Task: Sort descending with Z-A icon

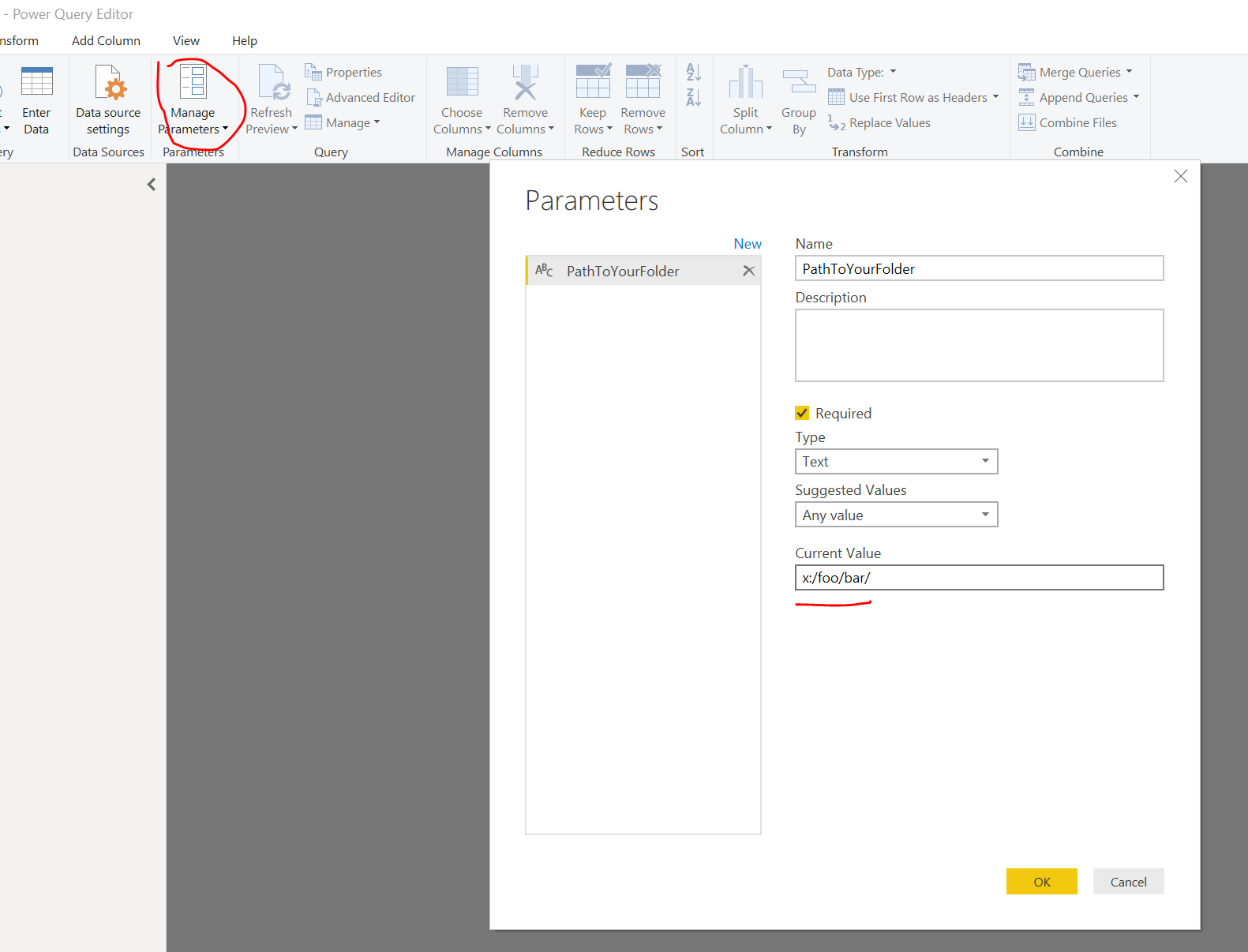Action: [x=693, y=98]
